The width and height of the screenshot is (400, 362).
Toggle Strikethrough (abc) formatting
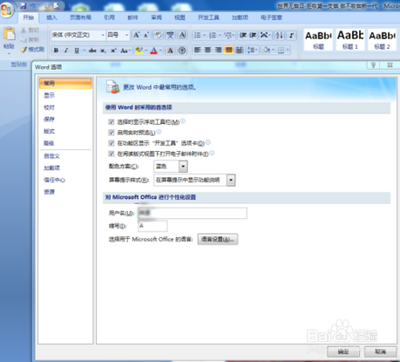pyautogui.click(x=93, y=51)
